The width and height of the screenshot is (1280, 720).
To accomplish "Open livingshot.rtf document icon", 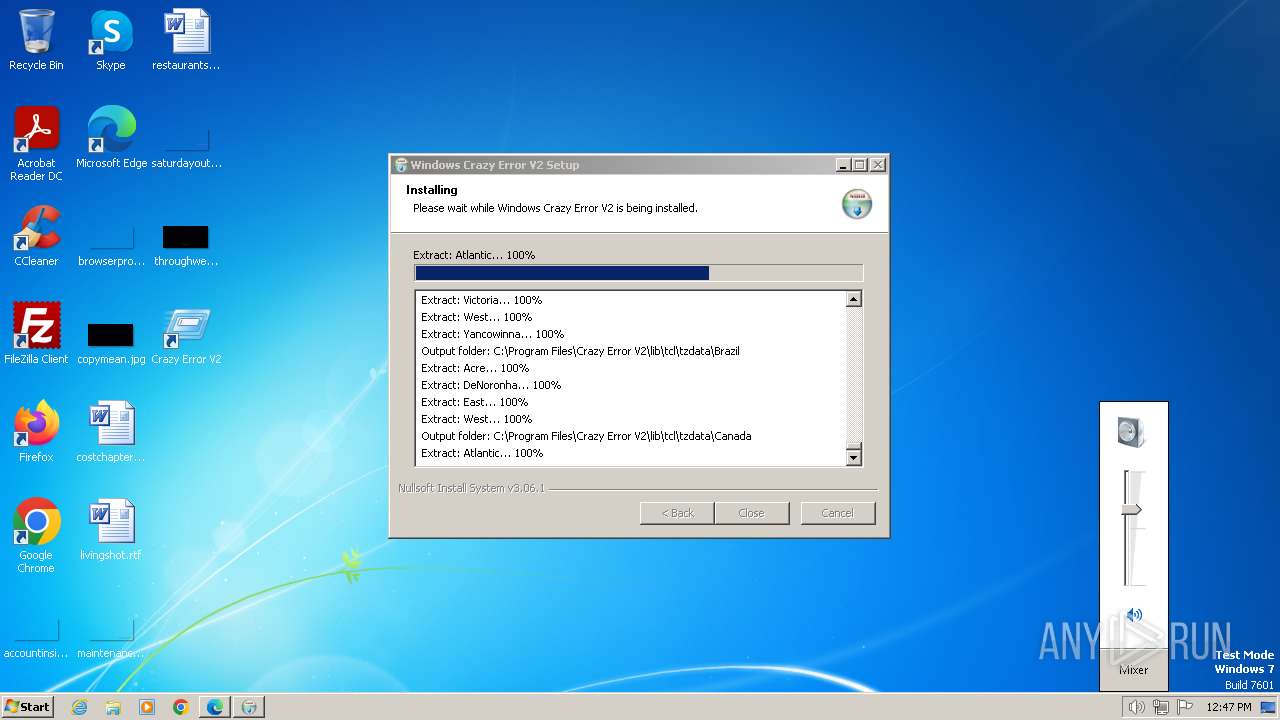I will pos(111,529).
